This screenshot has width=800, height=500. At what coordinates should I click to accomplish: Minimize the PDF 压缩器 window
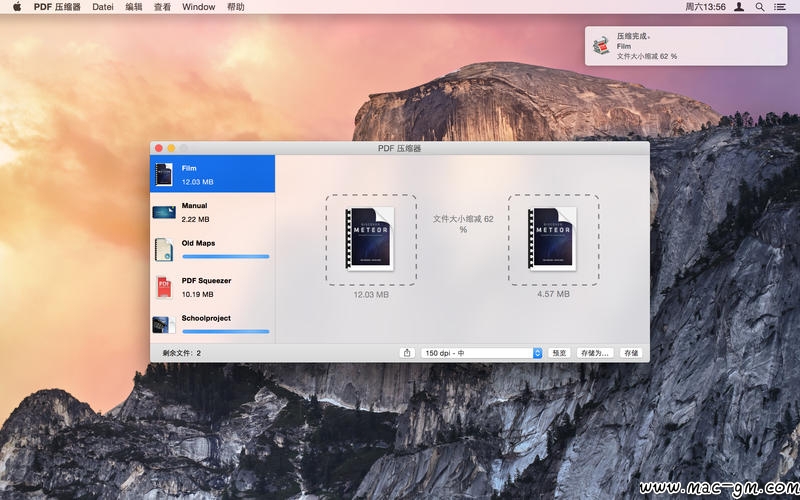pyautogui.click(x=171, y=148)
